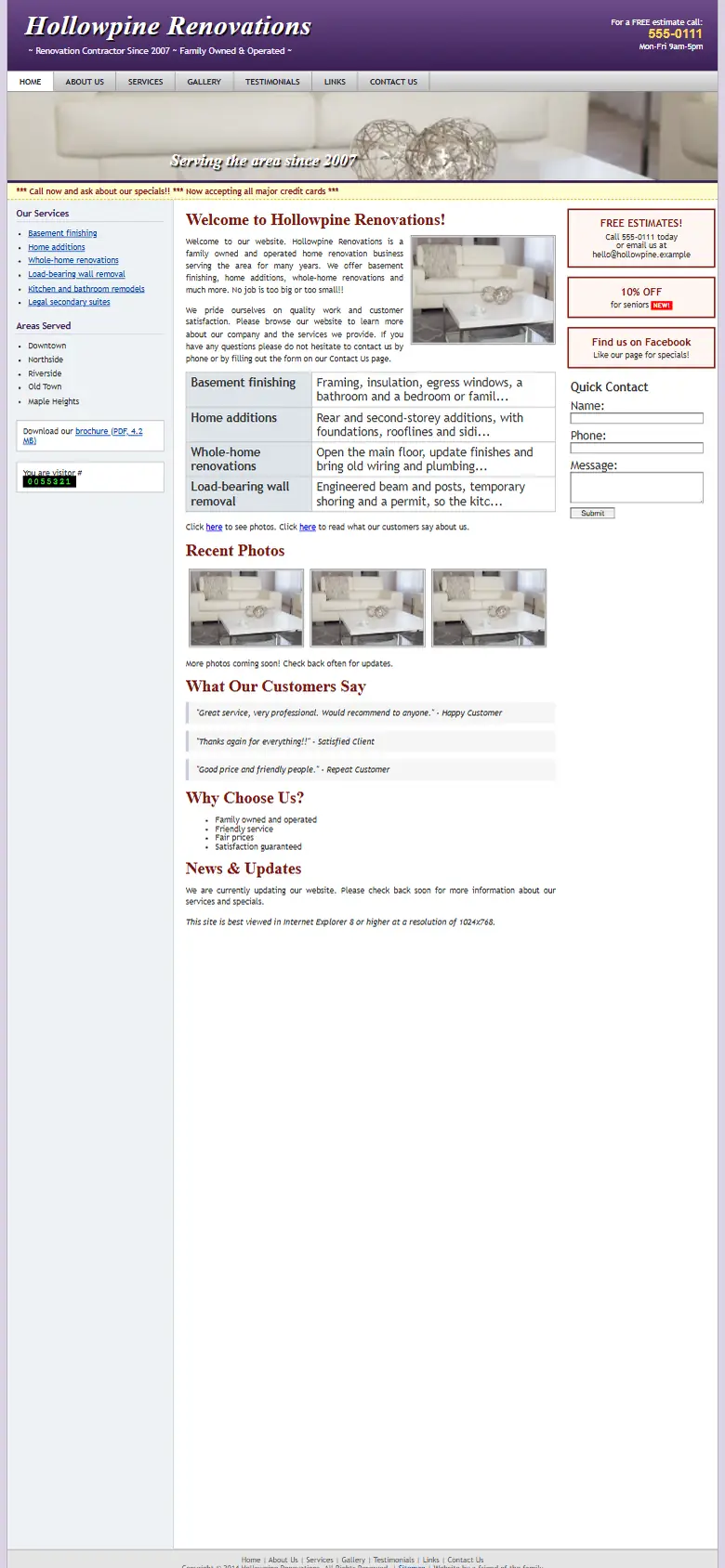Click the 'Welcome to Hollowpine Renovations!' heading
The image size is (725, 1568).
[315, 220]
